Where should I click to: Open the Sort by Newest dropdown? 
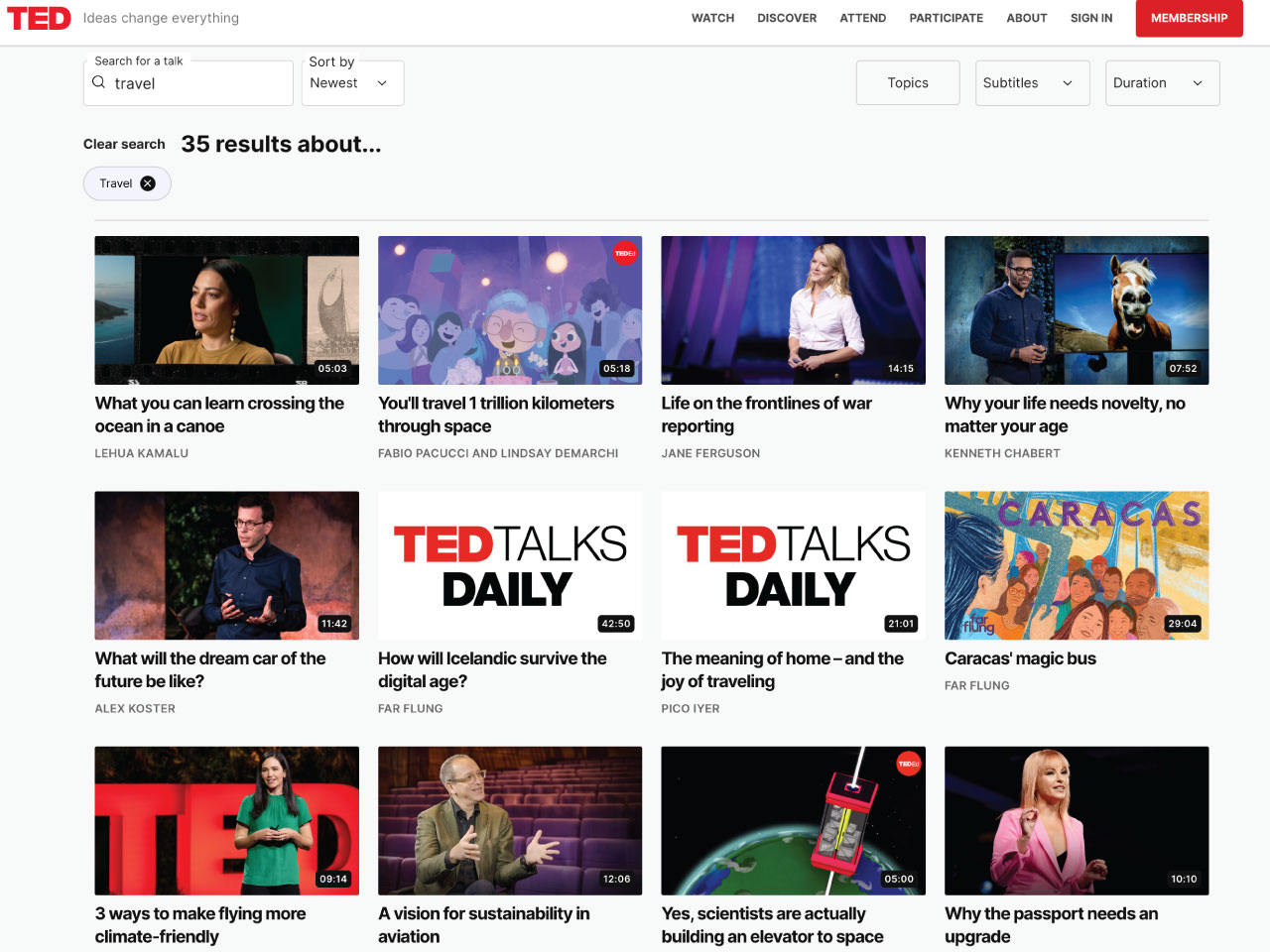pyautogui.click(x=352, y=83)
